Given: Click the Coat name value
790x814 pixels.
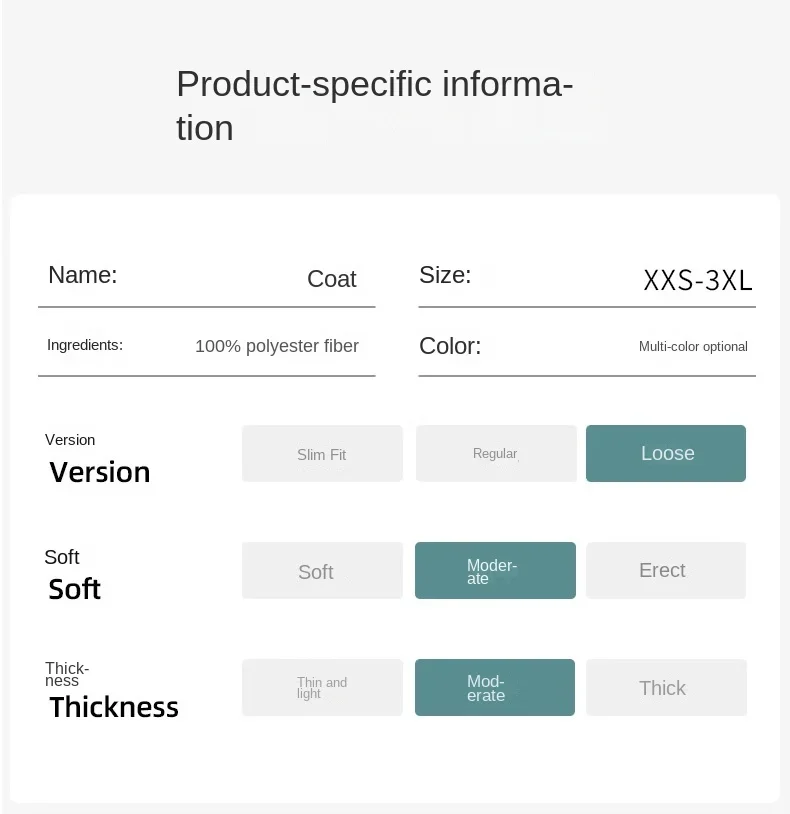Looking at the screenshot, I should 332,279.
